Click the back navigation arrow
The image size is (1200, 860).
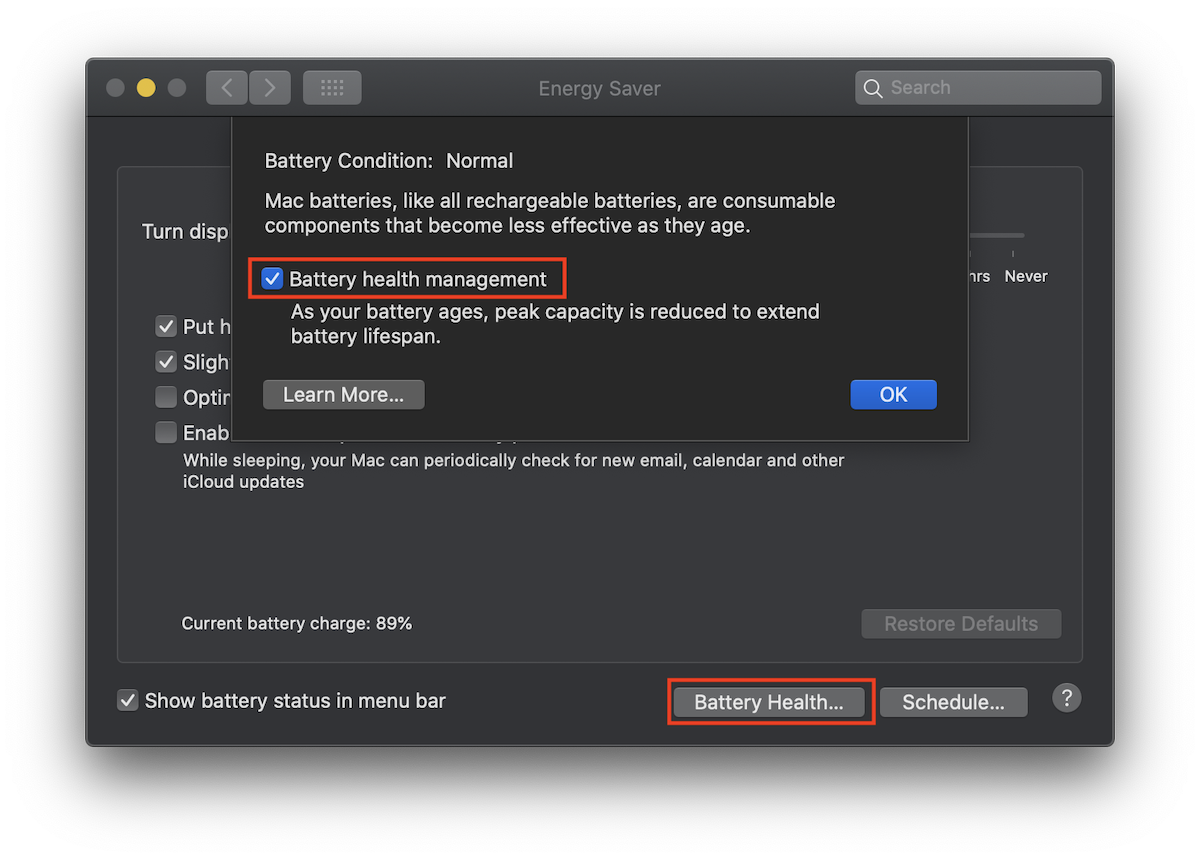226,87
